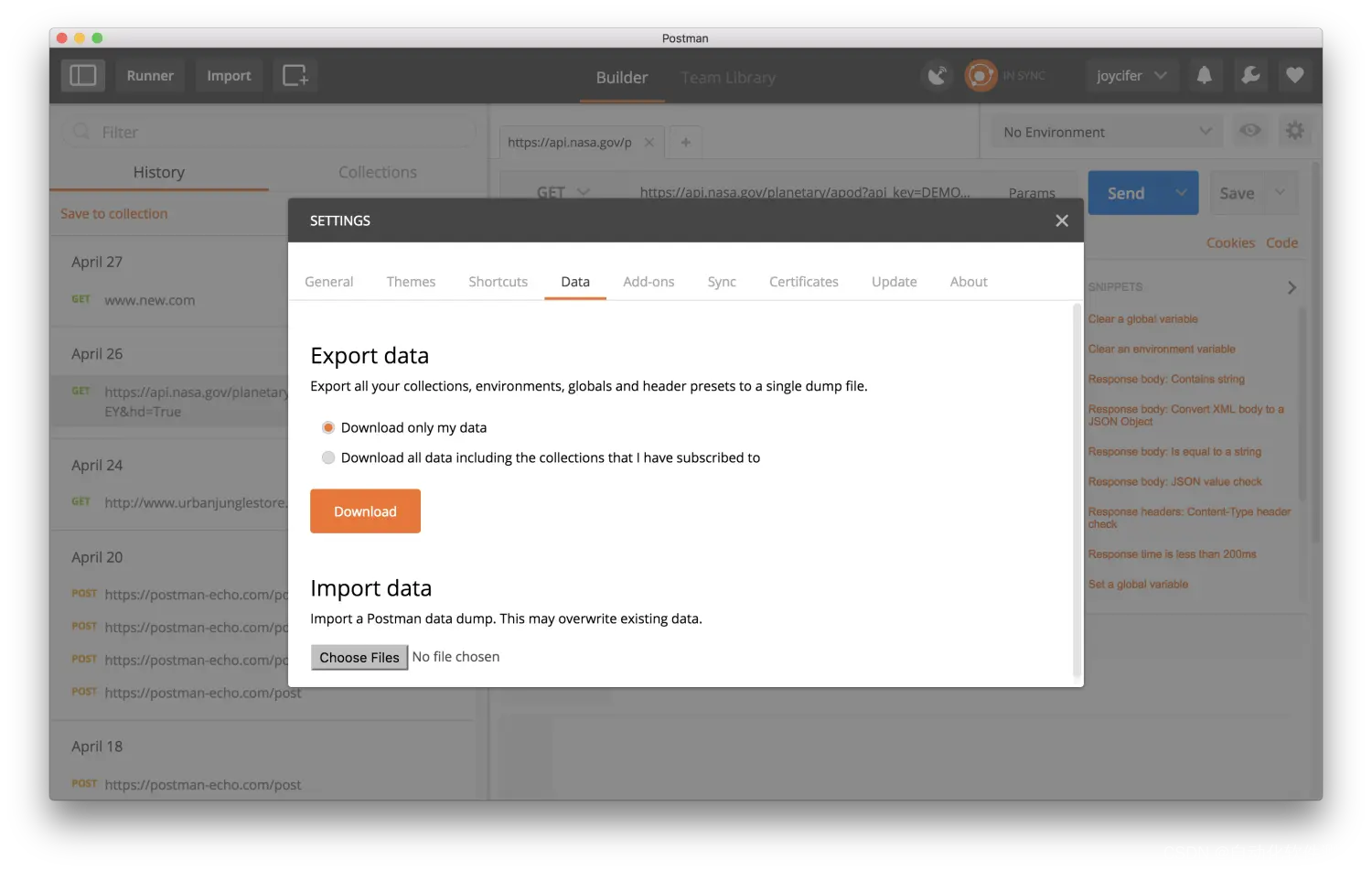Click the filter search magnifier icon
Image resolution: width=1372 pixels, height=871 pixels.
coord(81,132)
